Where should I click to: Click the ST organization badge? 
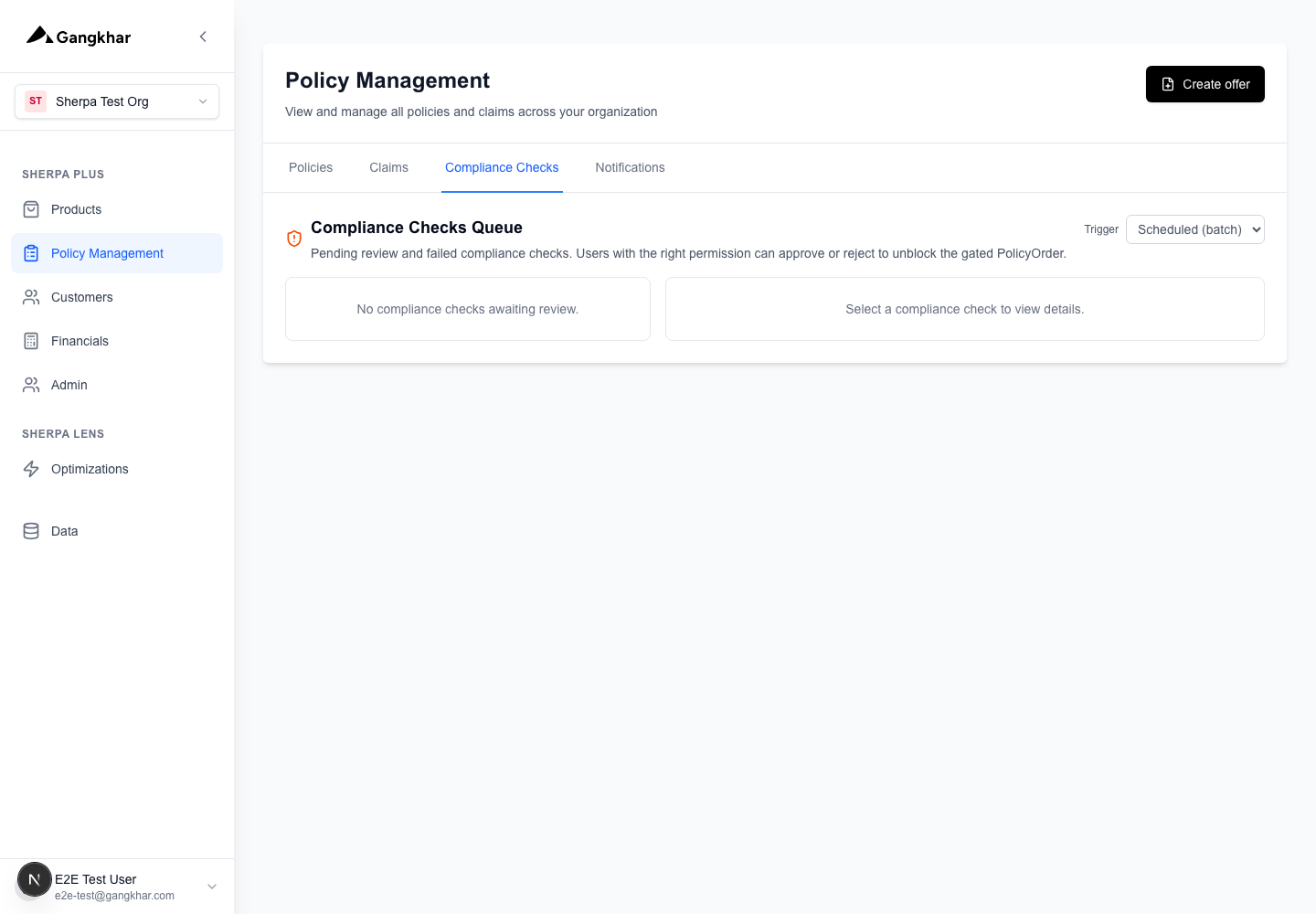click(x=36, y=101)
